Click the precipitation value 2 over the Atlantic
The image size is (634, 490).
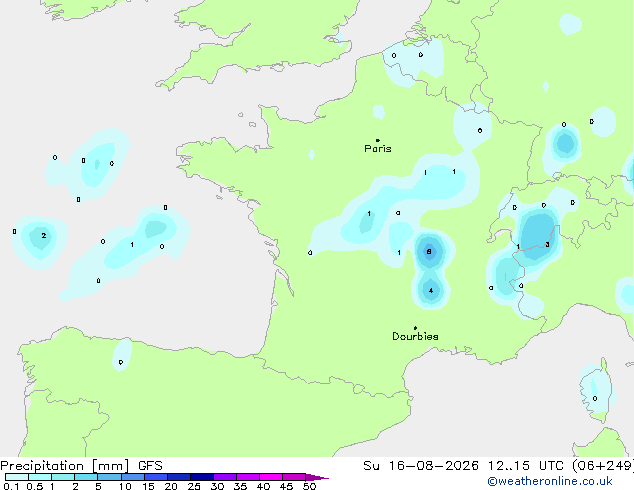pyautogui.click(x=44, y=235)
